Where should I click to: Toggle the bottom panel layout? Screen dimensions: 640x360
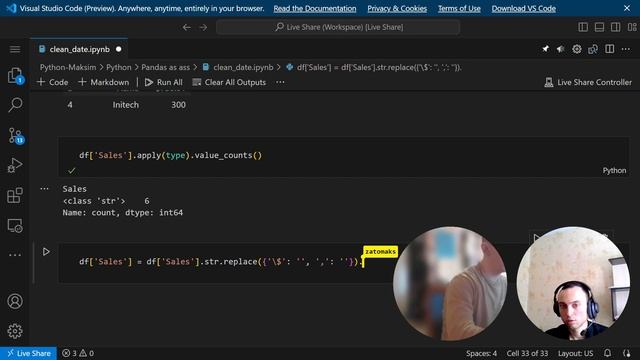pyautogui.click(x=599, y=27)
